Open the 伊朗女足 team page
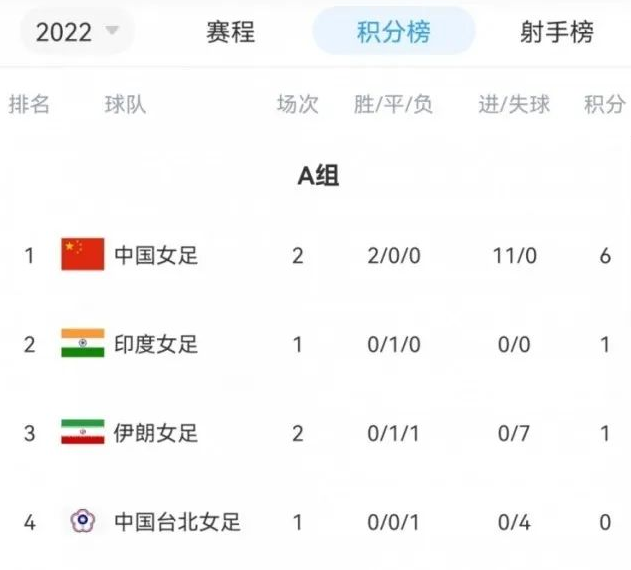The width and height of the screenshot is (631, 570). point(156,433)
